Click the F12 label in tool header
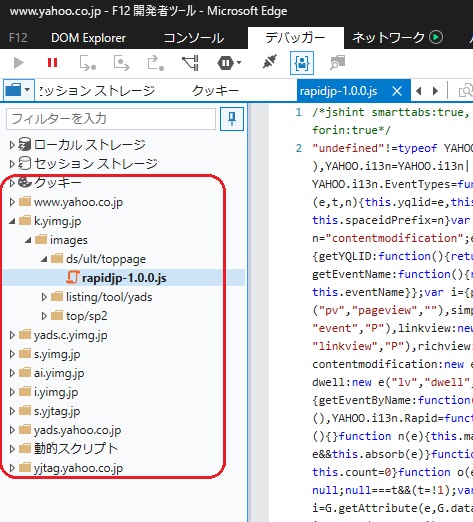473x522 pixels. coord(18,38)
